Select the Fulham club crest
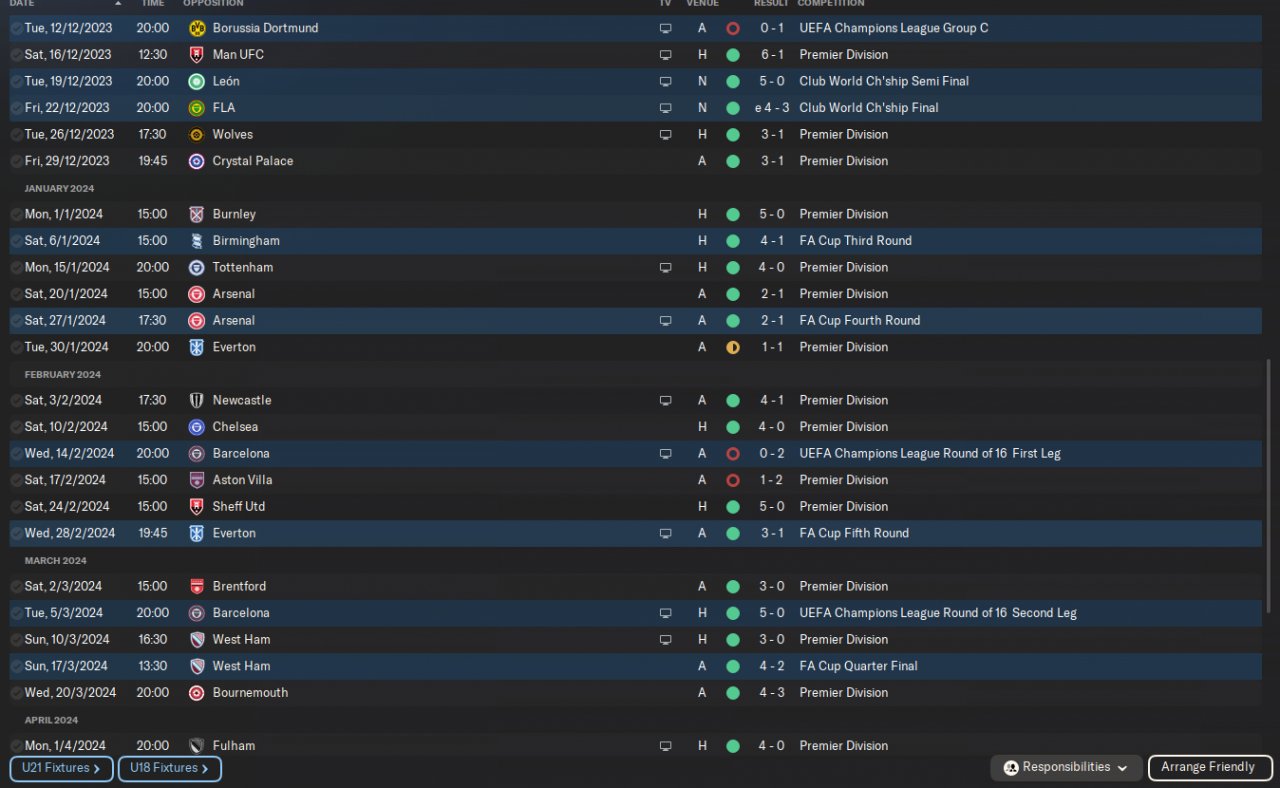This screenshot has width=1280, height=788. 196,746
